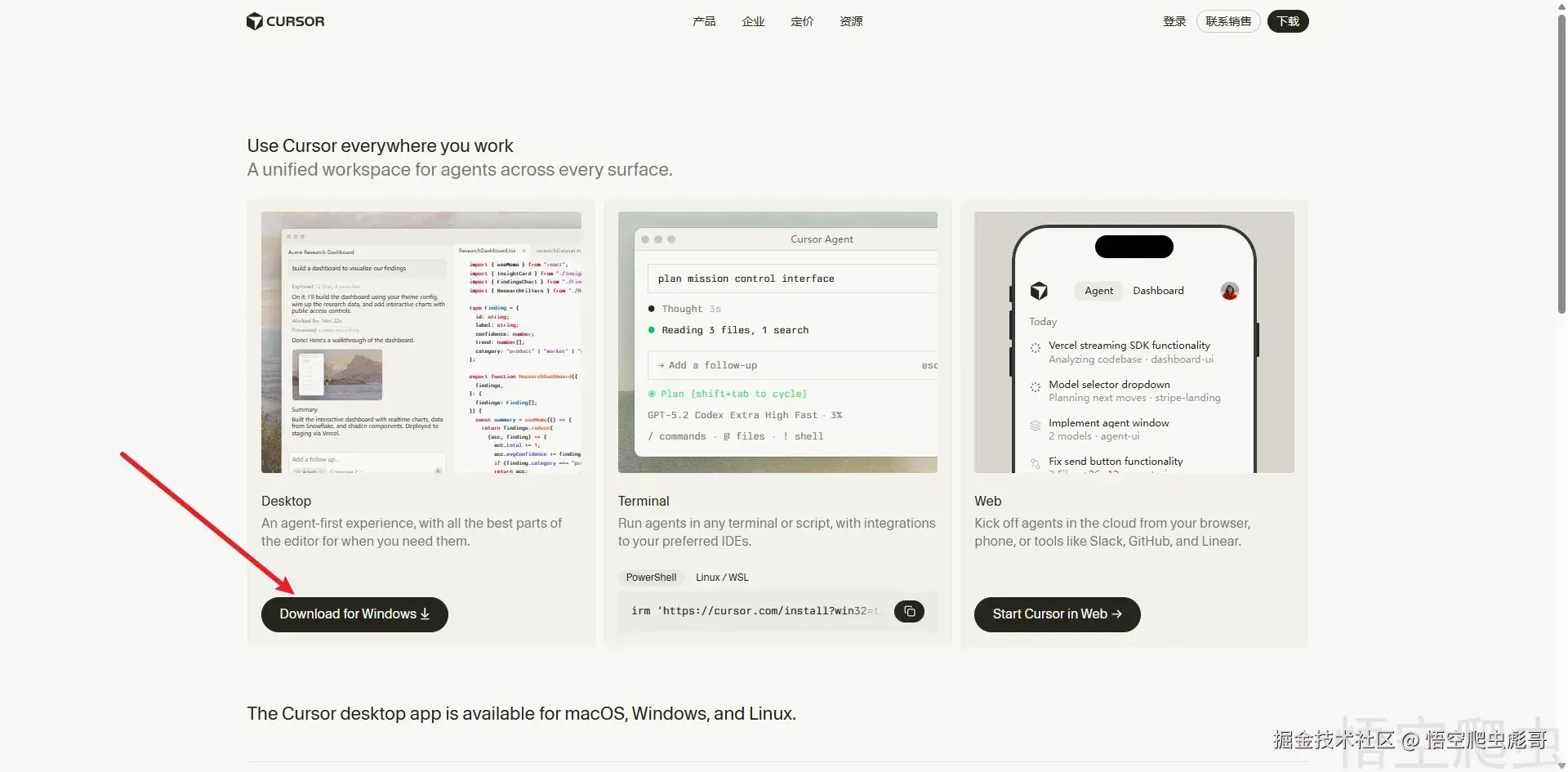
Task: Click the Desktop card's agent-first description
Action: click(412, 532)
